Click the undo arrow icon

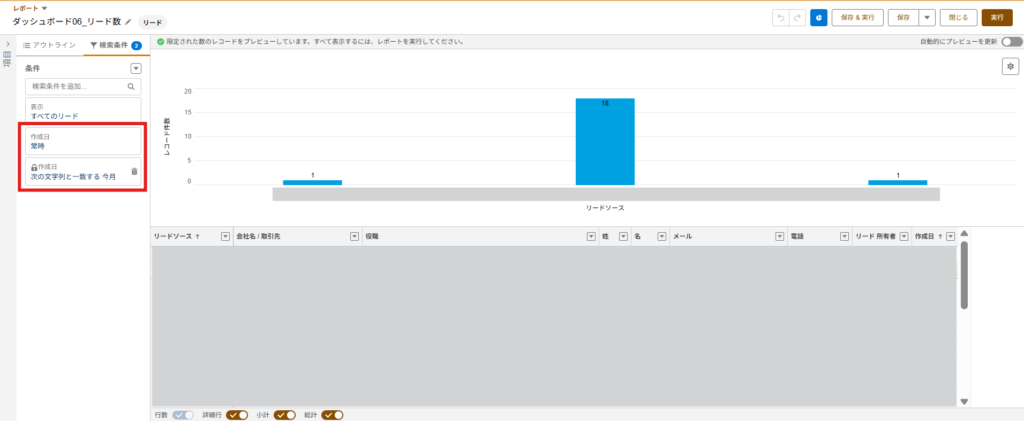780,17
